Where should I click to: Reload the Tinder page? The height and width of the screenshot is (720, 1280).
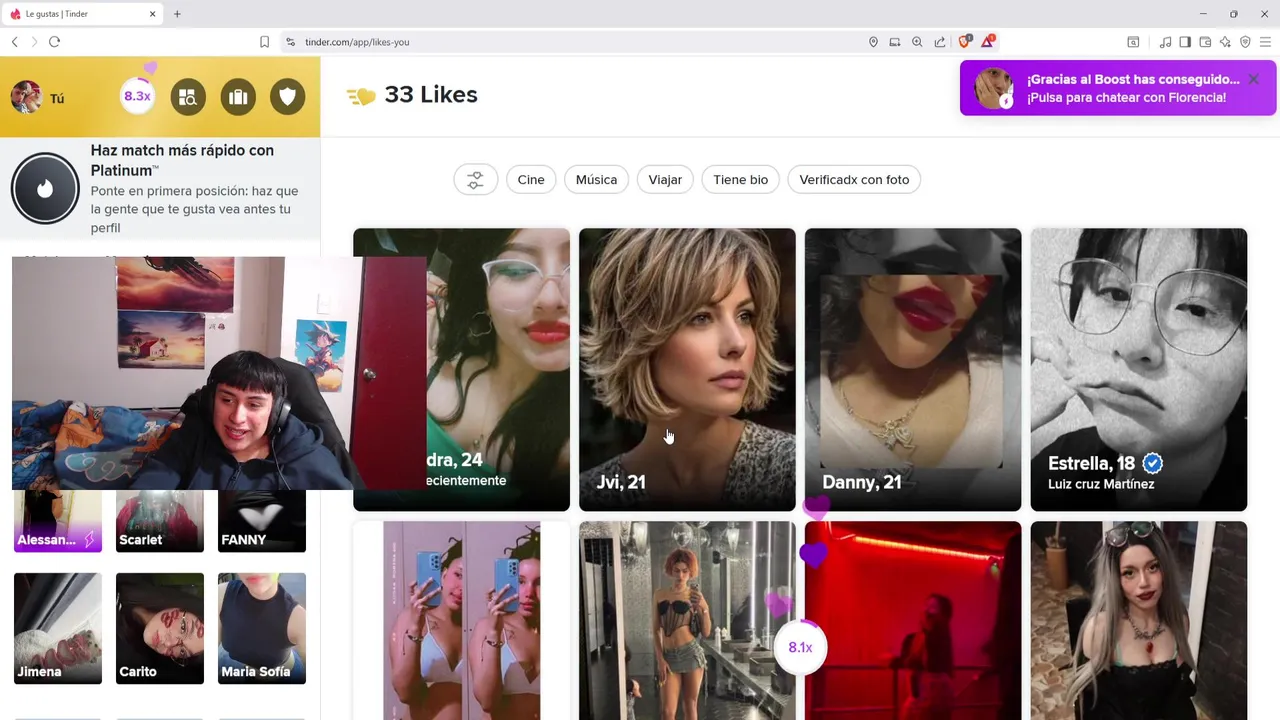tap(54, 42)
